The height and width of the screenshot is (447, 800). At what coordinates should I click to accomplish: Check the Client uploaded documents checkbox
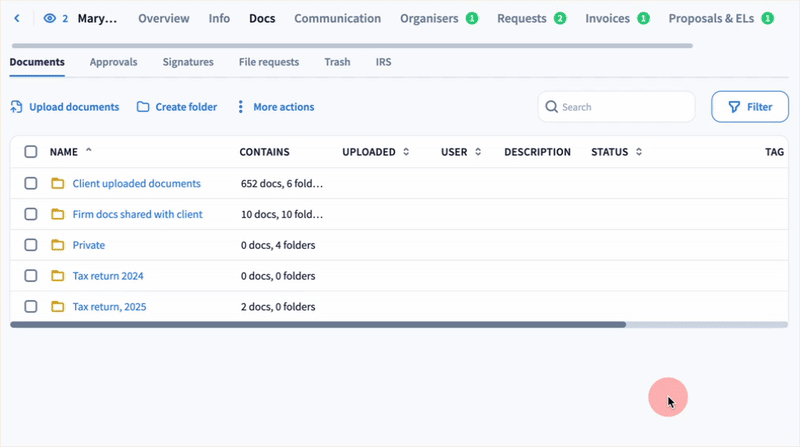pos(31,184)
